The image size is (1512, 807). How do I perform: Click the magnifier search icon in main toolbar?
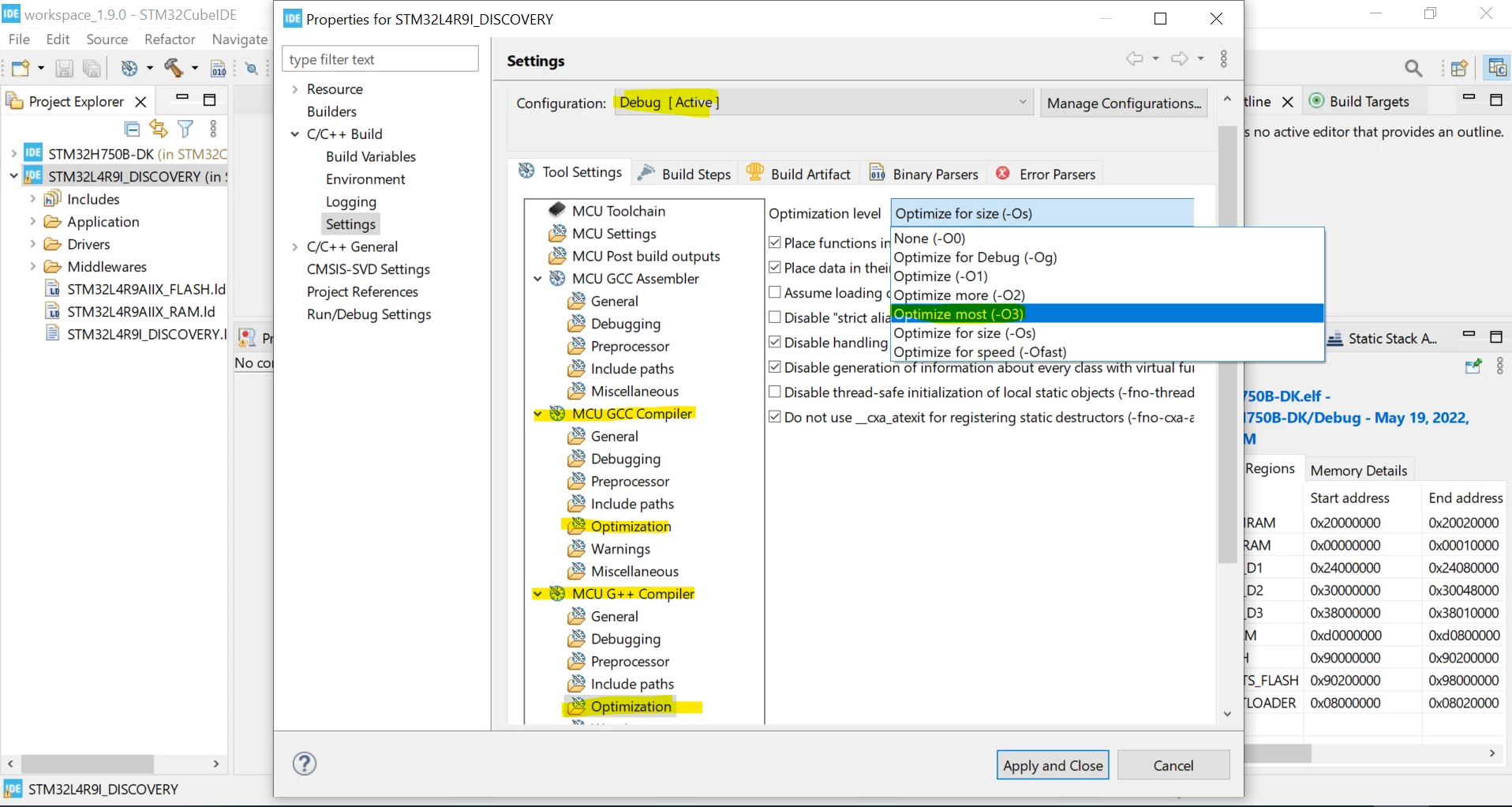coord(1413,69)
